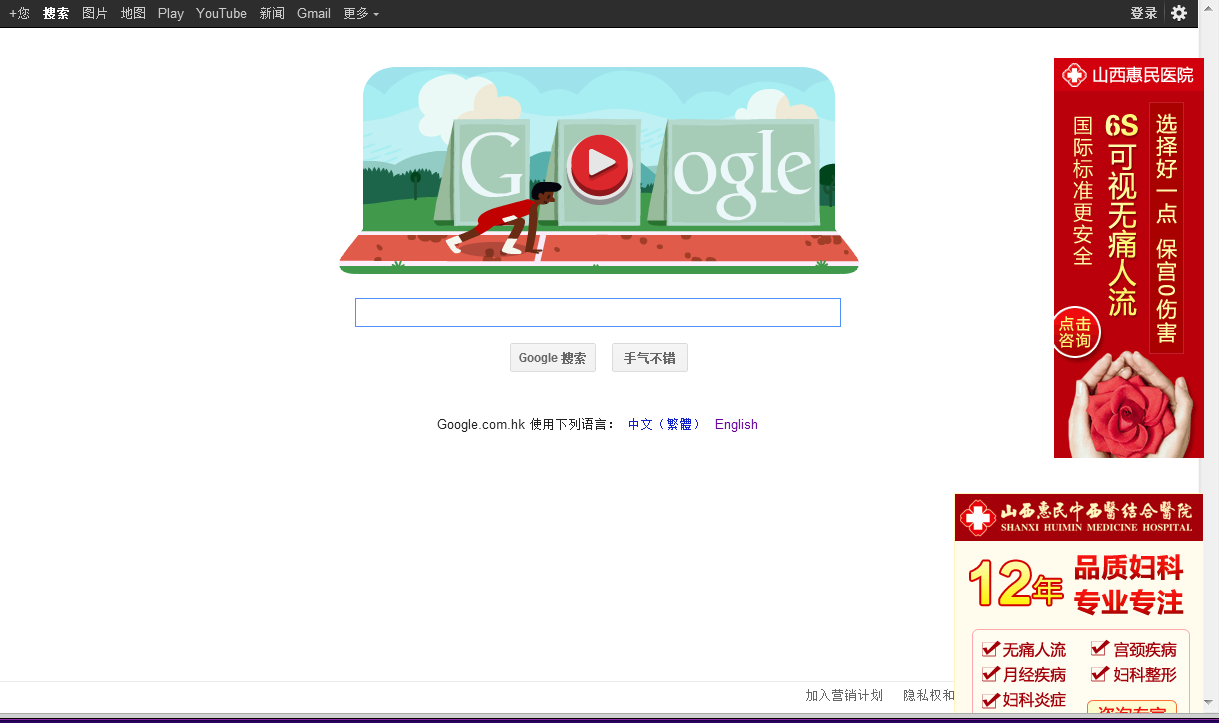Switch language to English

coord(736,424)
